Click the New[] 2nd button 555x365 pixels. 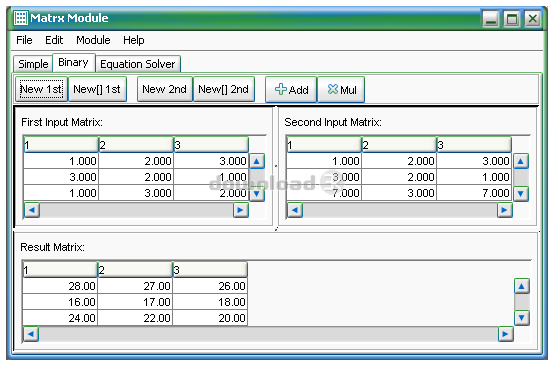(x=223, y=89)
